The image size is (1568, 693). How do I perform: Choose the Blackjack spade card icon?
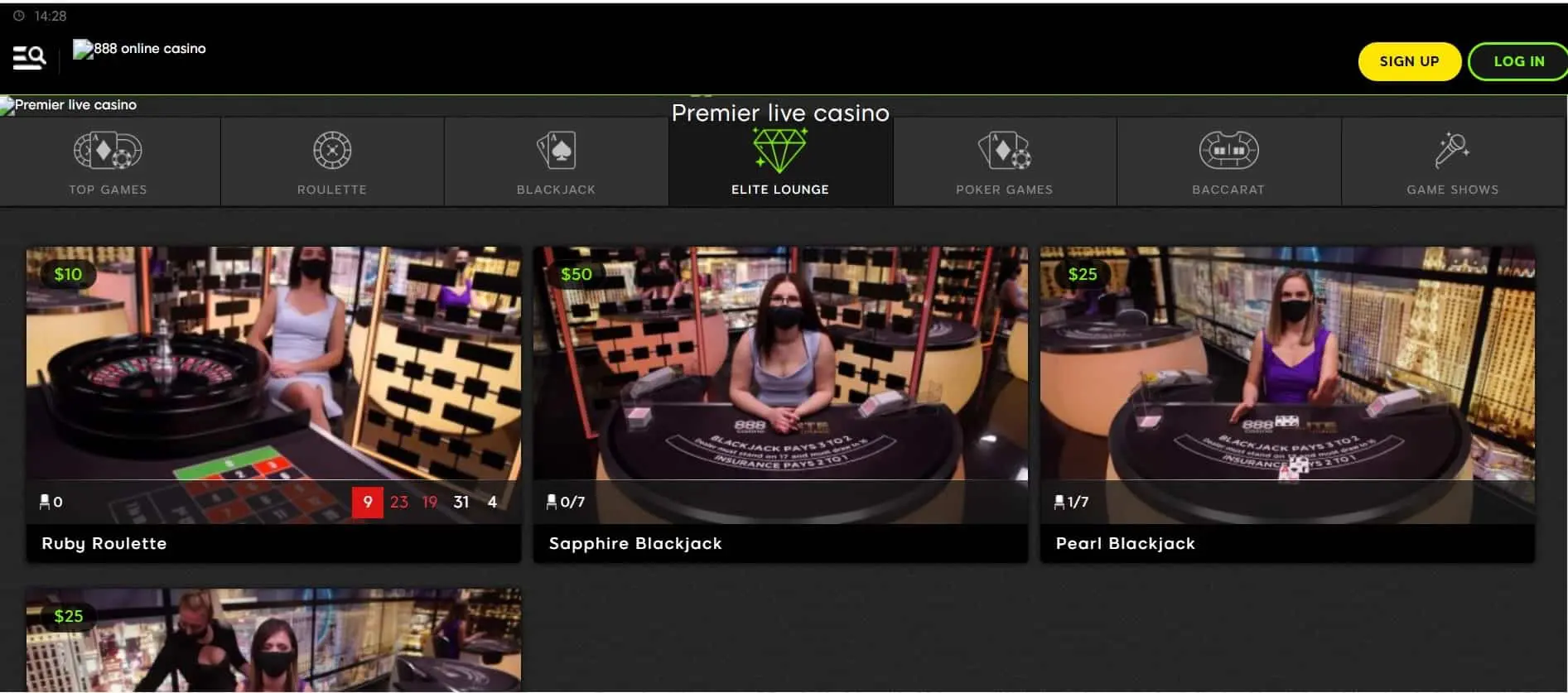point(557,151)
